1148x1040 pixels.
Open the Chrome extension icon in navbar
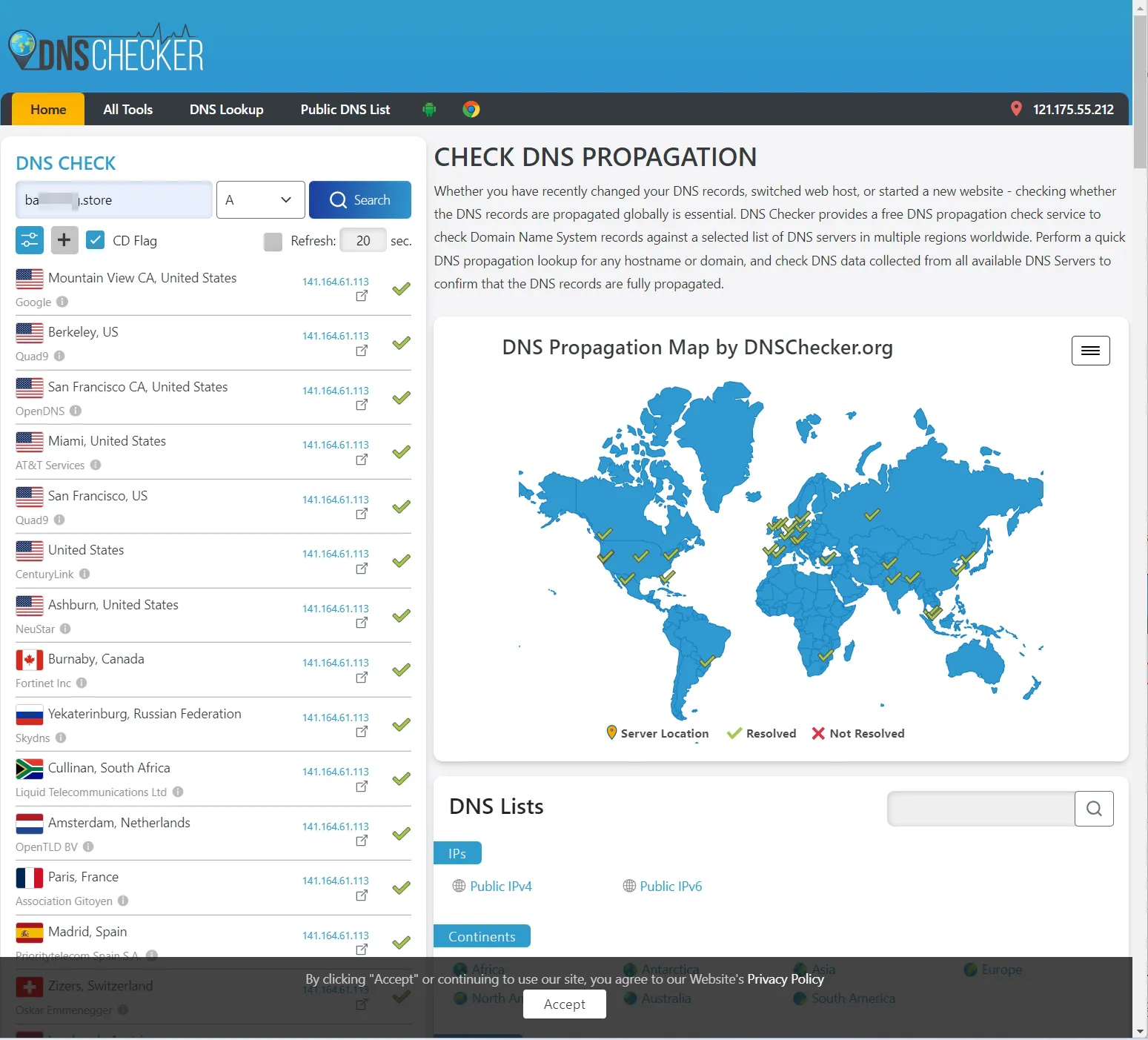pyautogui.click(x=471, y=110)
